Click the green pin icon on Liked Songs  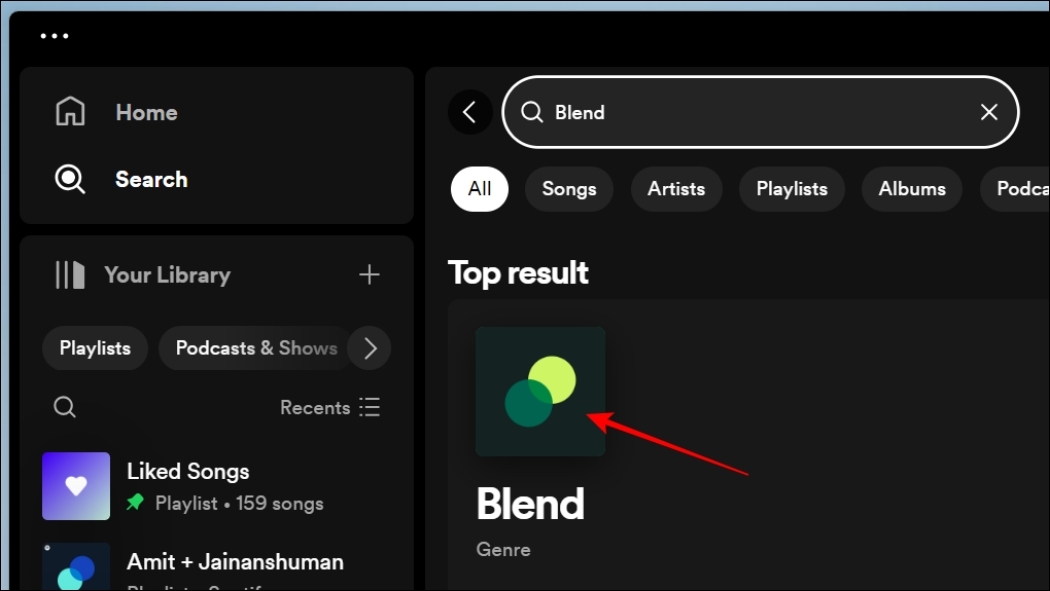(134, 503)
